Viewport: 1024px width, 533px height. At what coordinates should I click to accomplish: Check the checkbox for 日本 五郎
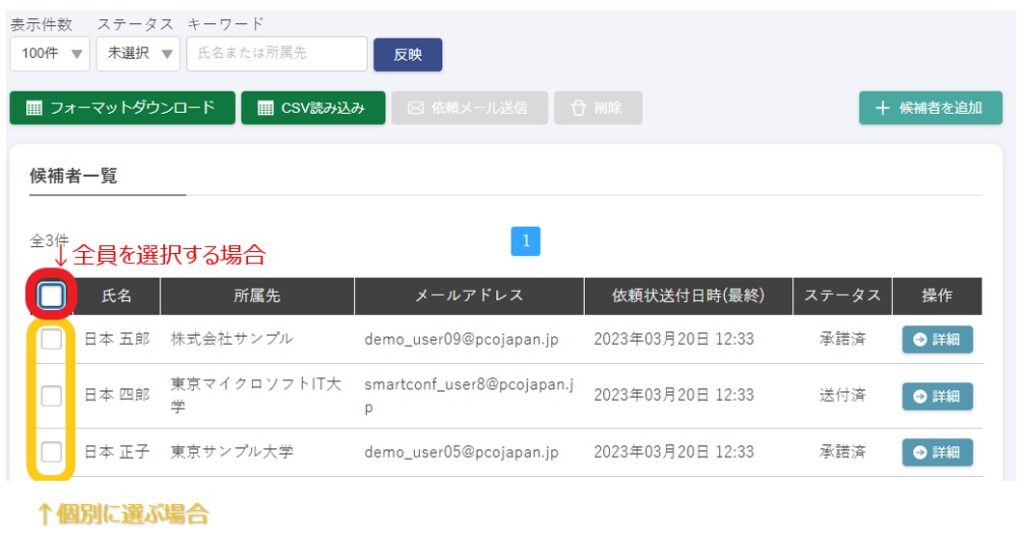(x=51, y=340)
